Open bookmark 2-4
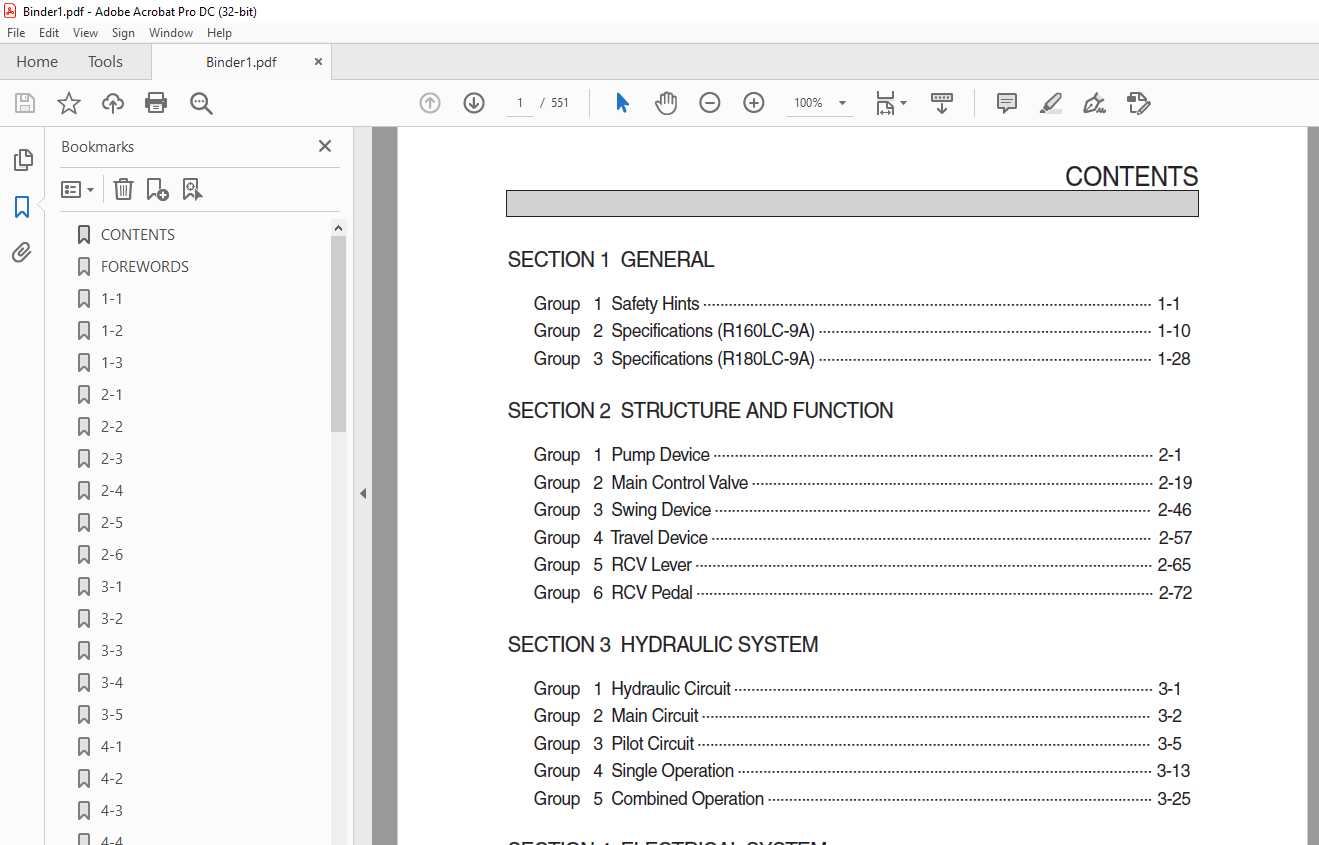Viewport: 1319px width, 845px height. [112, 491]
